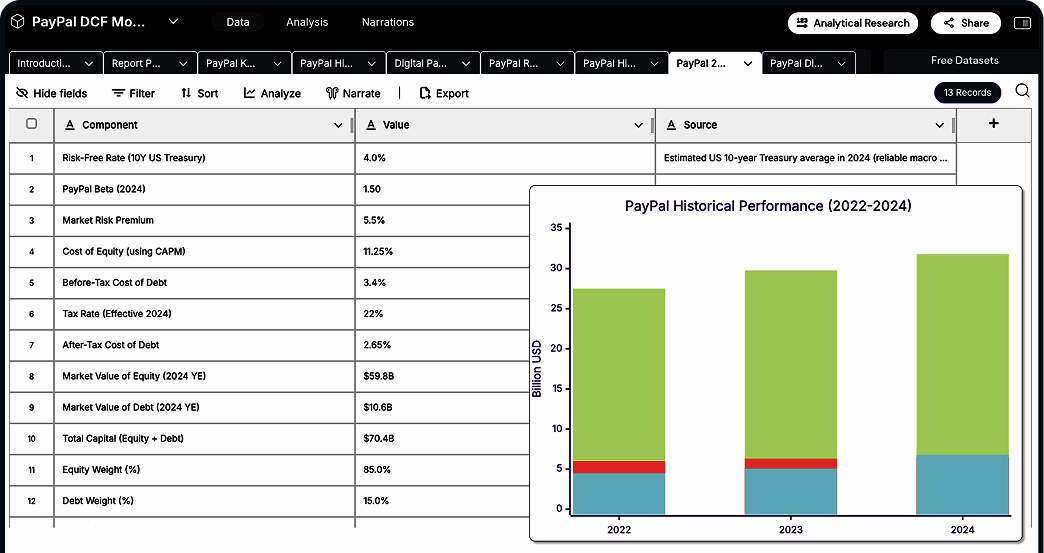Open the Sort tool

(x=199, y=93)
